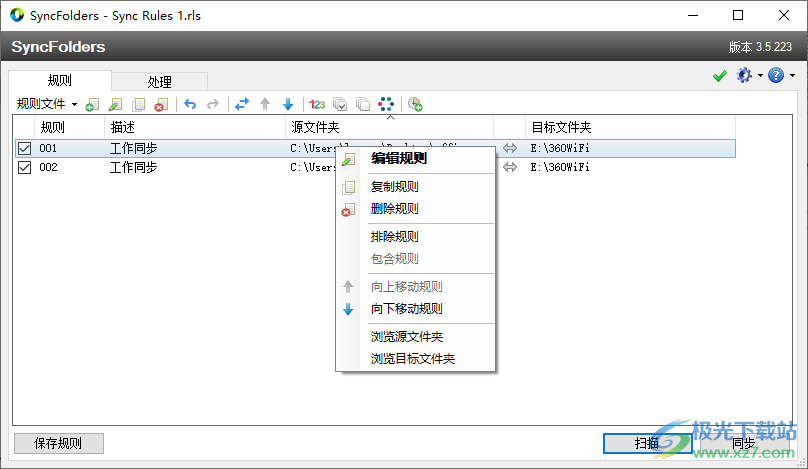Choose 浏览目标文件夹 from the context menu

(x=415, y=359)
